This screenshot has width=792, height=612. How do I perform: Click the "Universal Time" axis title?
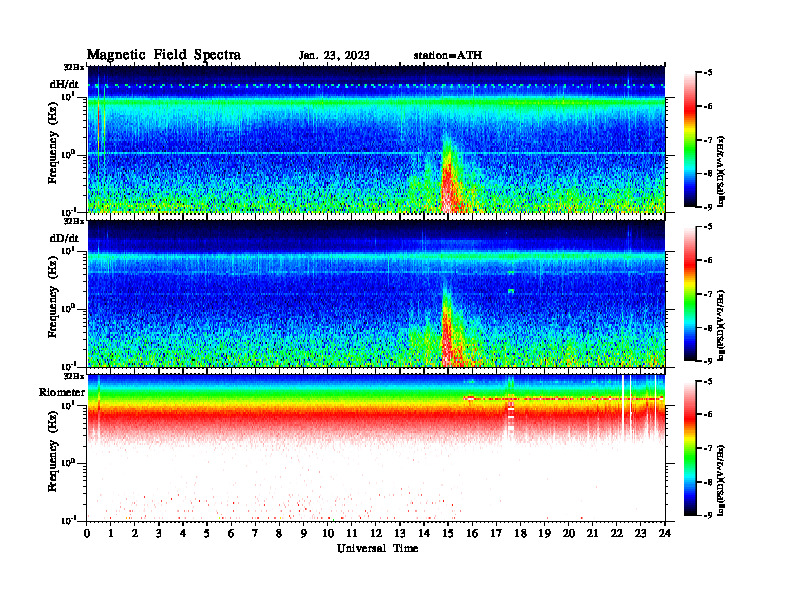coord(377,548)
